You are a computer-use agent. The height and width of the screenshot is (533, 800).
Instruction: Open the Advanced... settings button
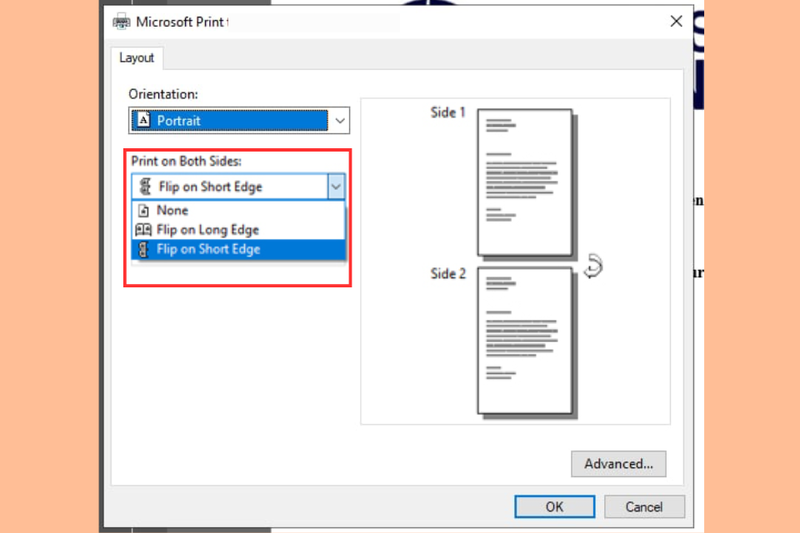click(618, 464)
